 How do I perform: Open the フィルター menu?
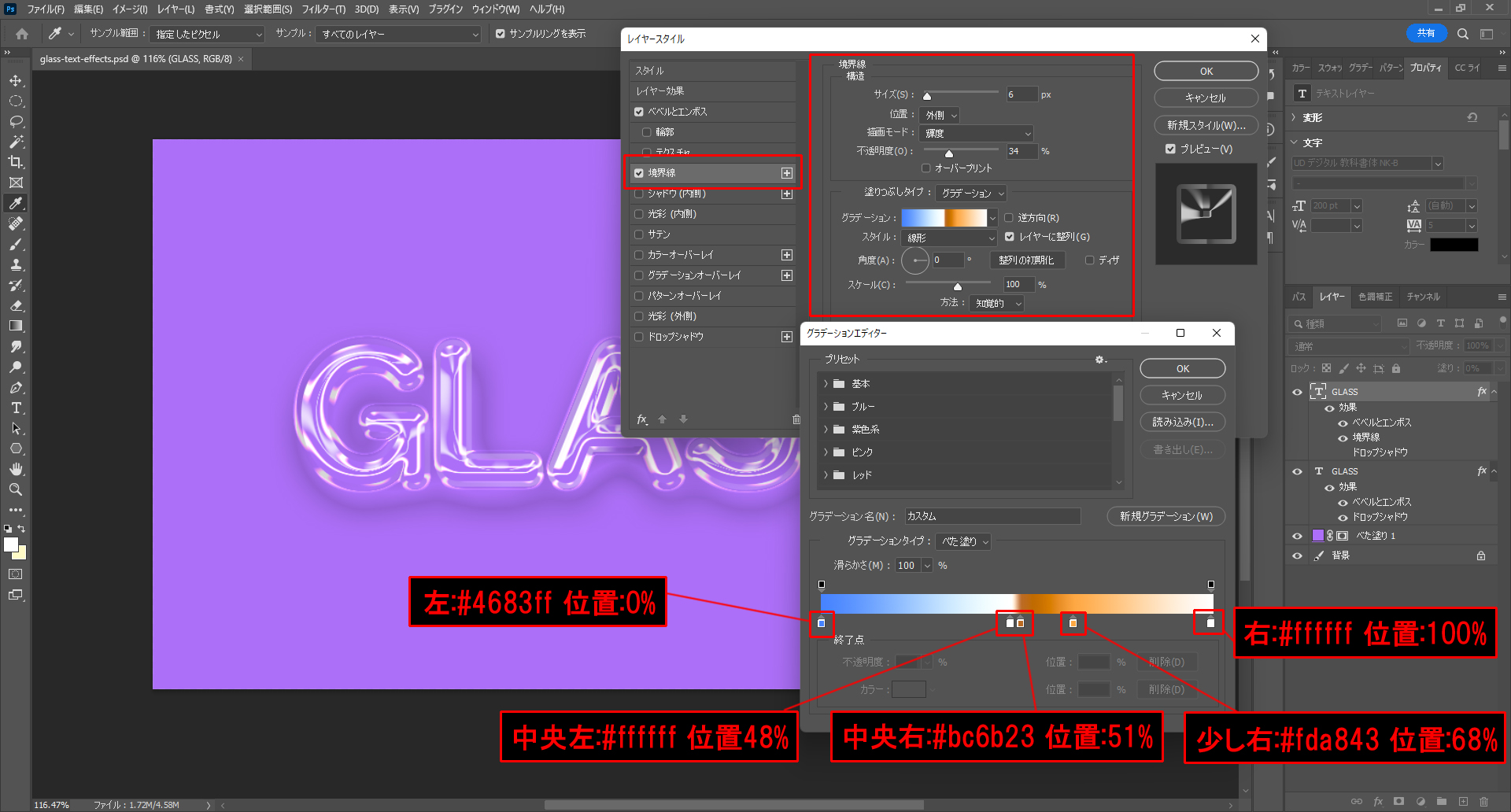pyautogui.click(x=323, y=9)
